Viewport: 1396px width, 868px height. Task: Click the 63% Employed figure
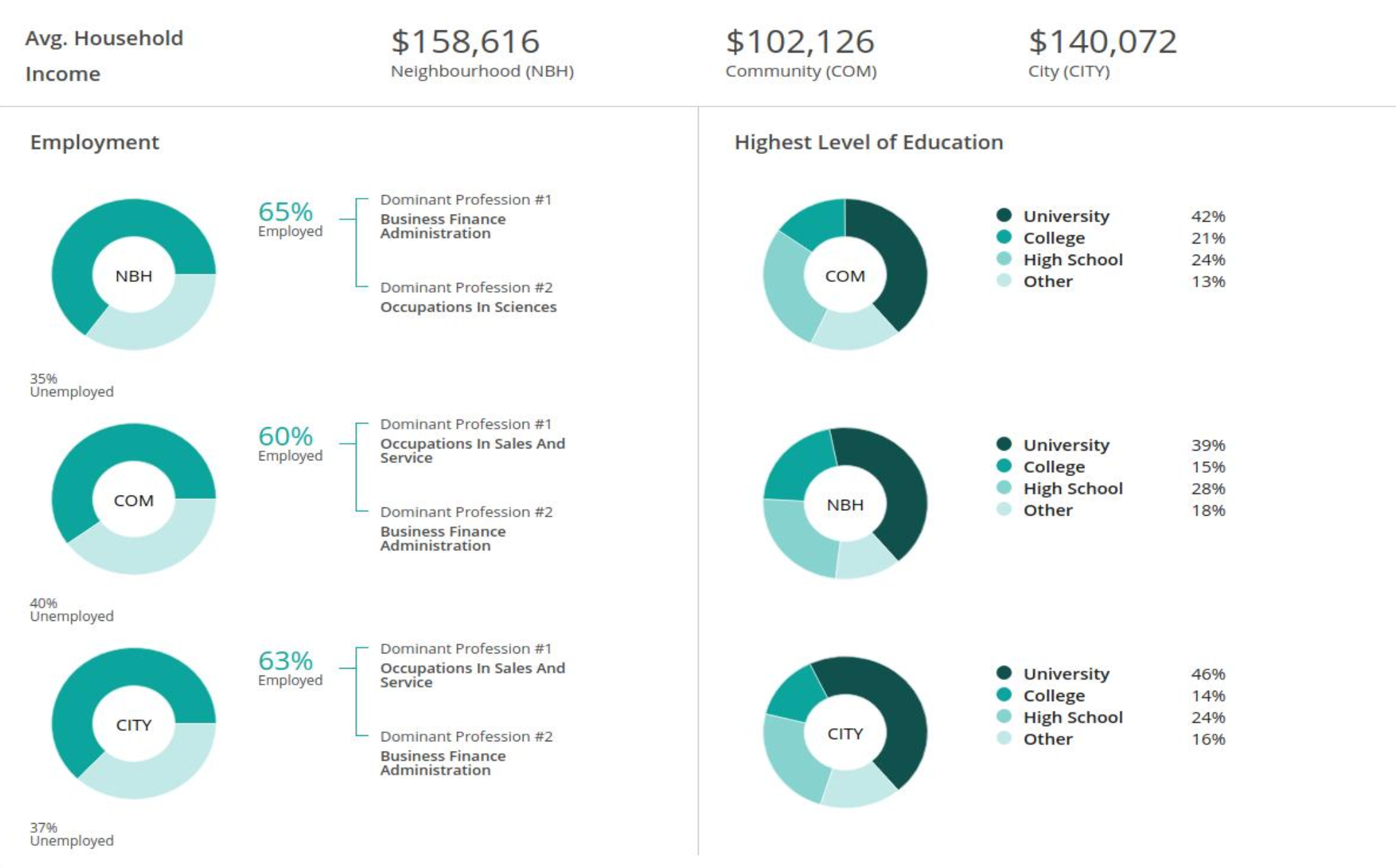click(x=286, y=661)
